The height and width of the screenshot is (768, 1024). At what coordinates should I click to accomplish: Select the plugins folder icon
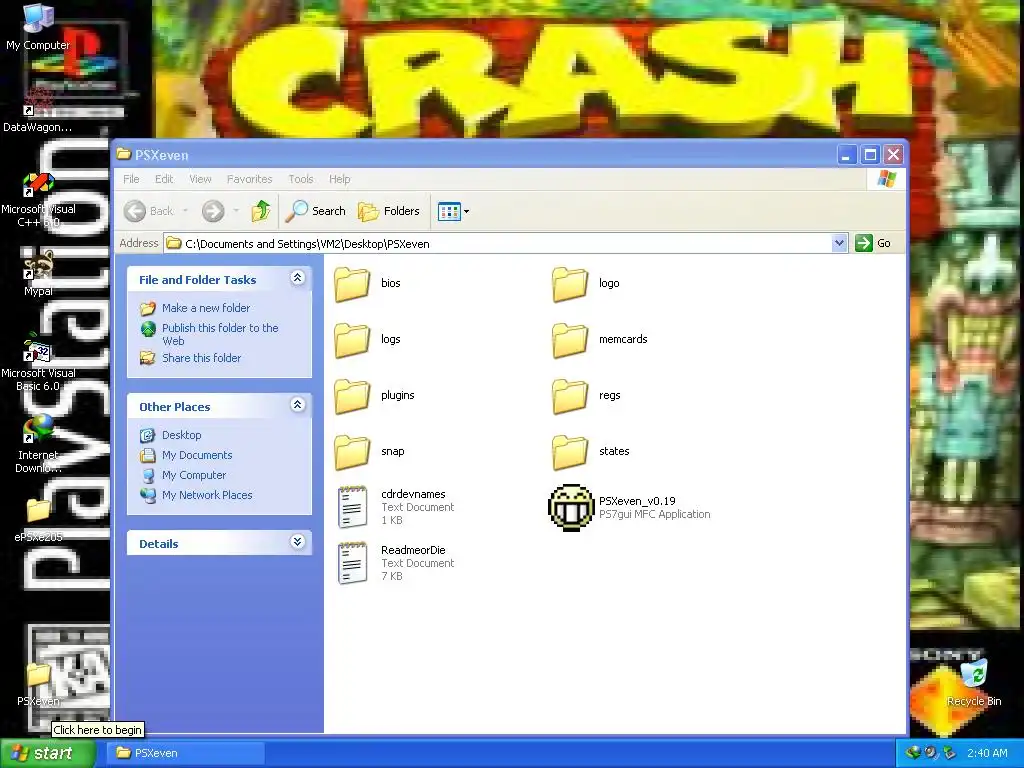click(352, 396)
